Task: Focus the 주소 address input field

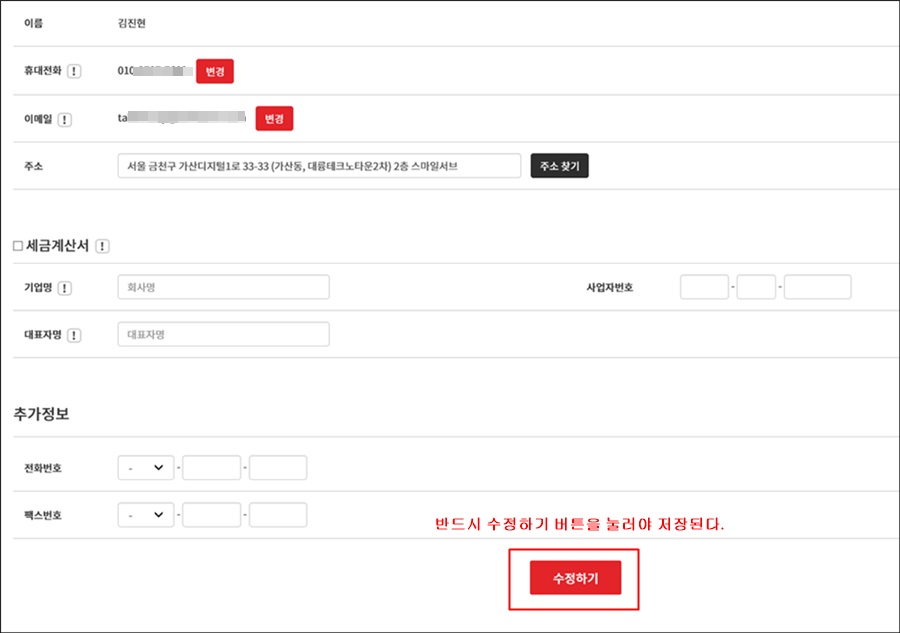Action: click(x=319, y=166)
